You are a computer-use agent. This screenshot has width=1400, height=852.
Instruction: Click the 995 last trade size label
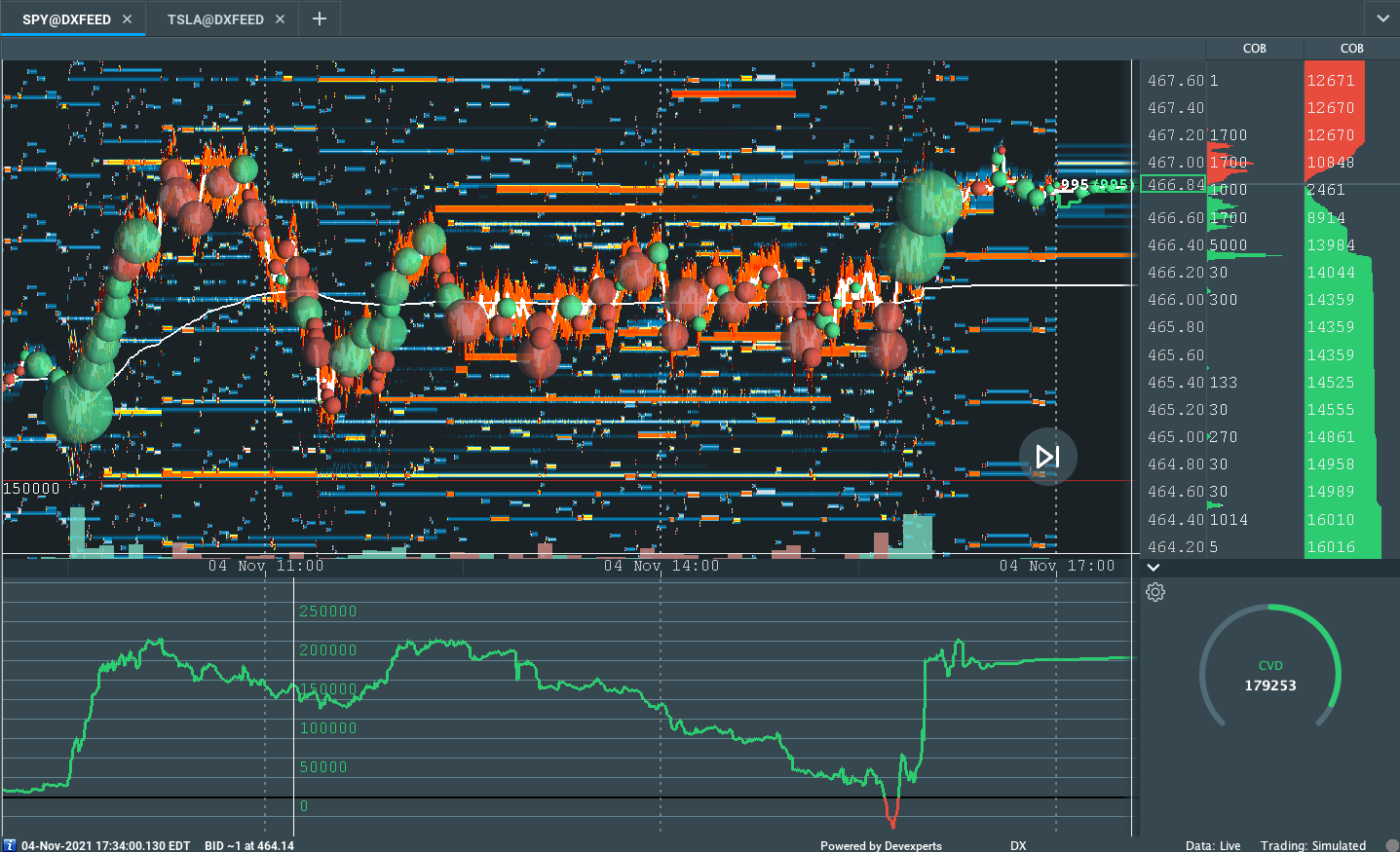click(1075, 184)
